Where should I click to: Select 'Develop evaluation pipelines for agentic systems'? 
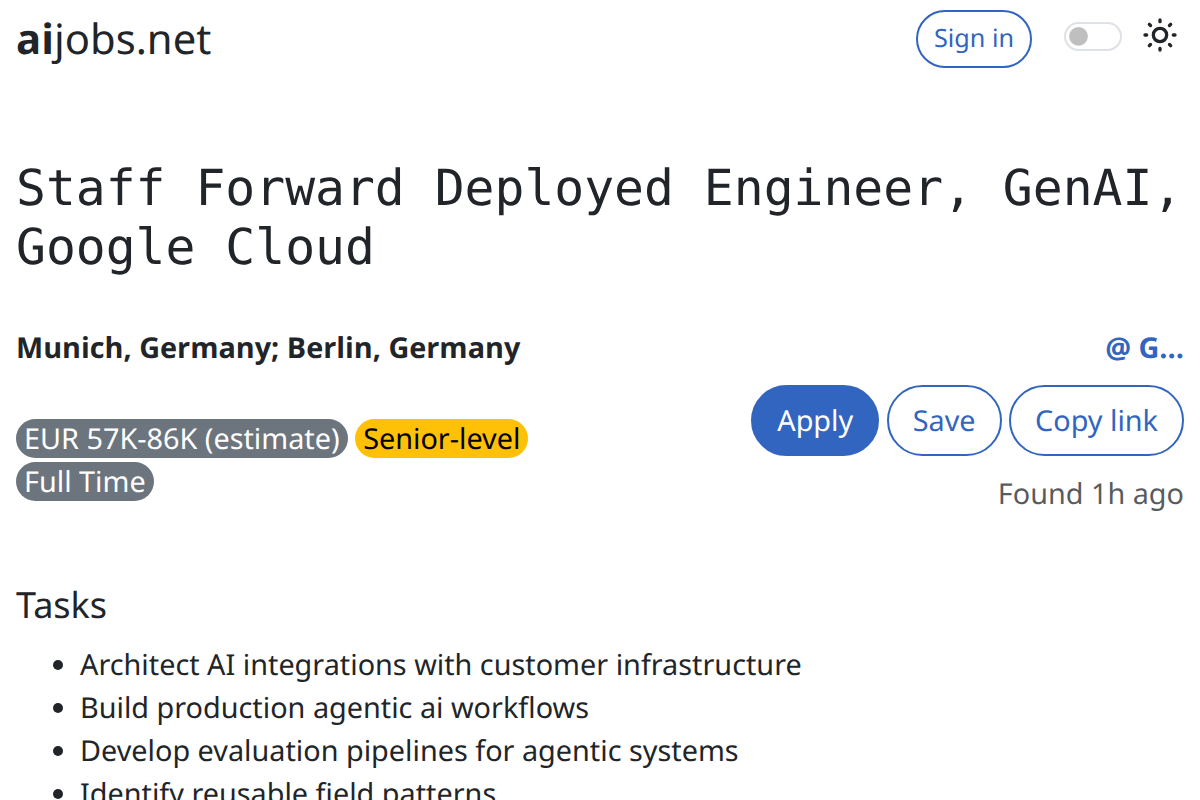[410, 751]
